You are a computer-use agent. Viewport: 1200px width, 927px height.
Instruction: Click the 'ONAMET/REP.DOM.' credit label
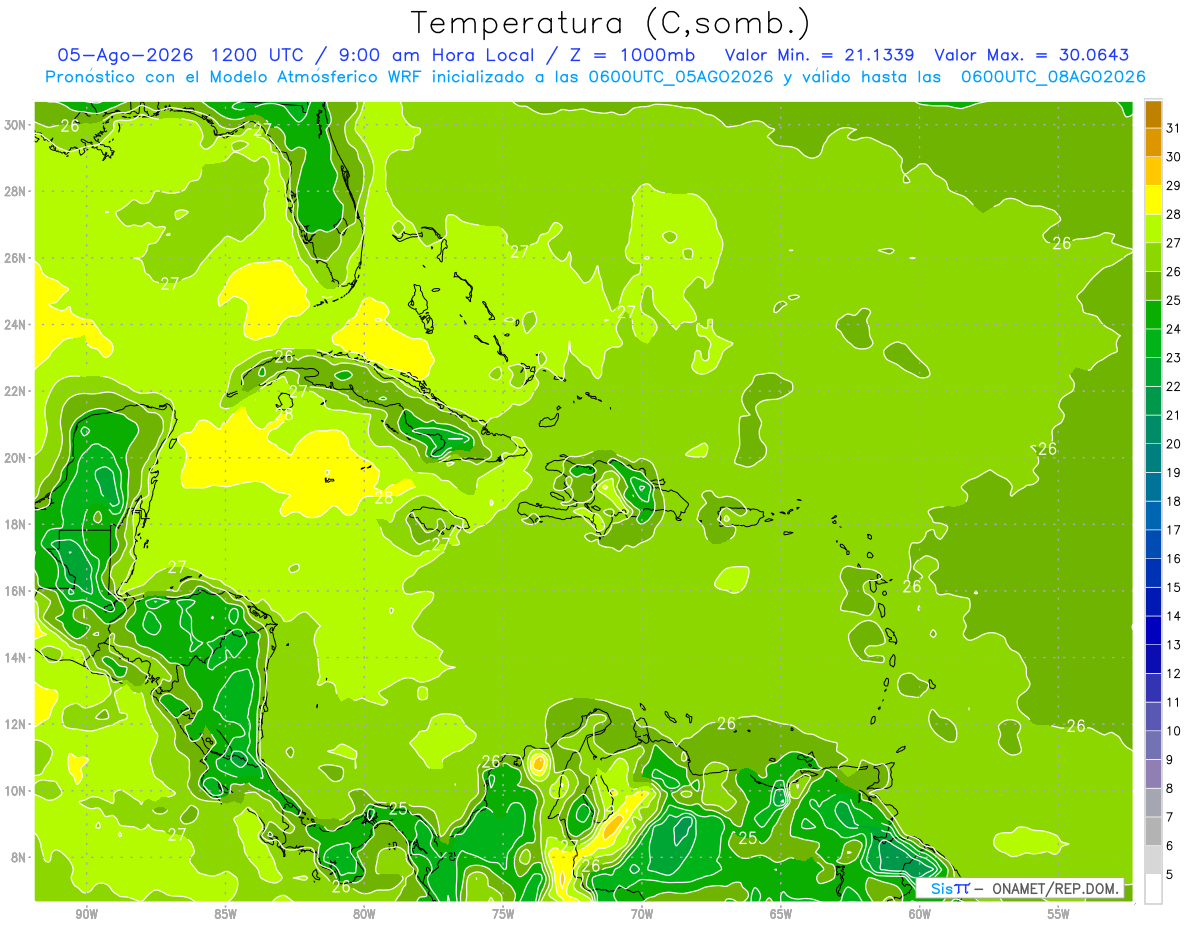[1054, 888]
